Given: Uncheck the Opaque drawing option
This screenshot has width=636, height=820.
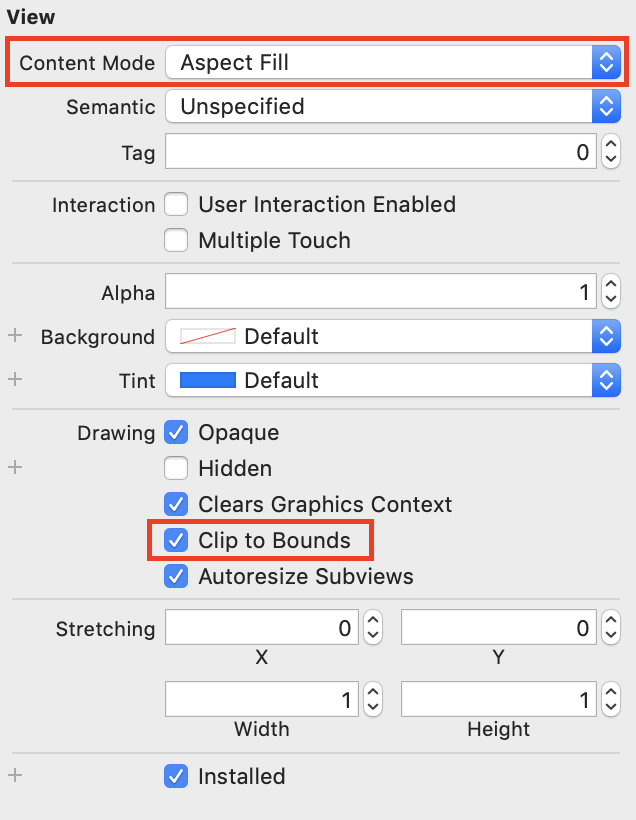Looking at the screenshot, I should point(176,433).
